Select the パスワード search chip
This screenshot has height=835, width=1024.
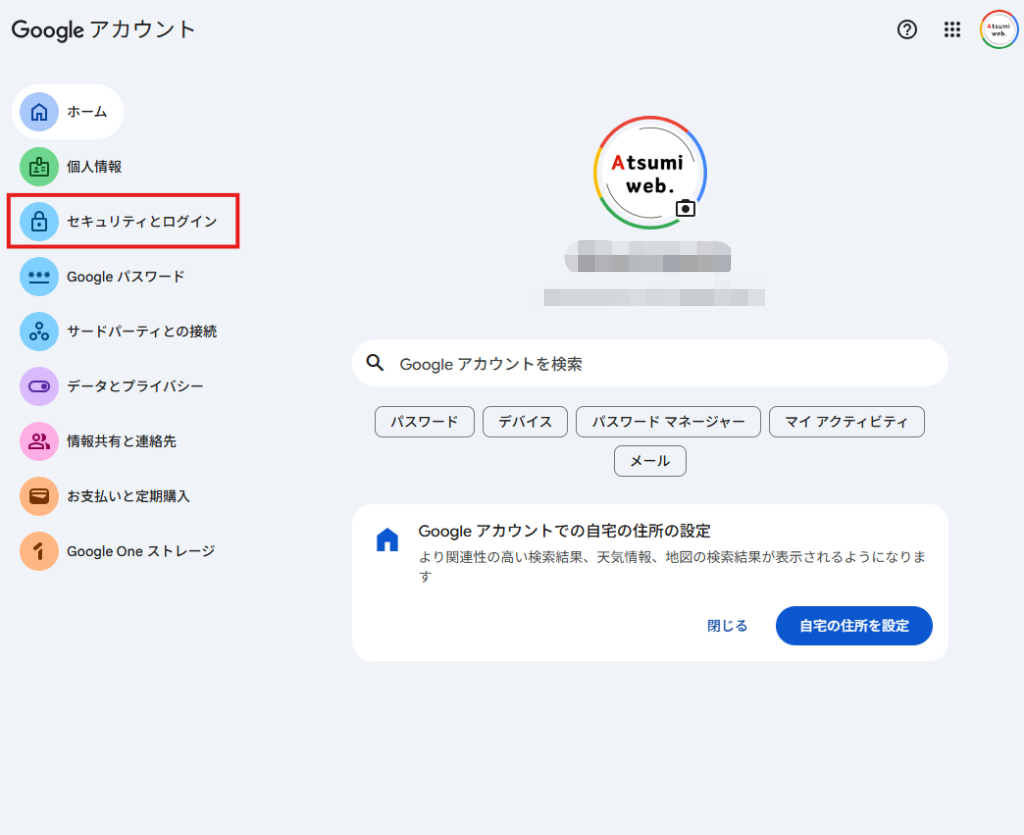point(424,422)
